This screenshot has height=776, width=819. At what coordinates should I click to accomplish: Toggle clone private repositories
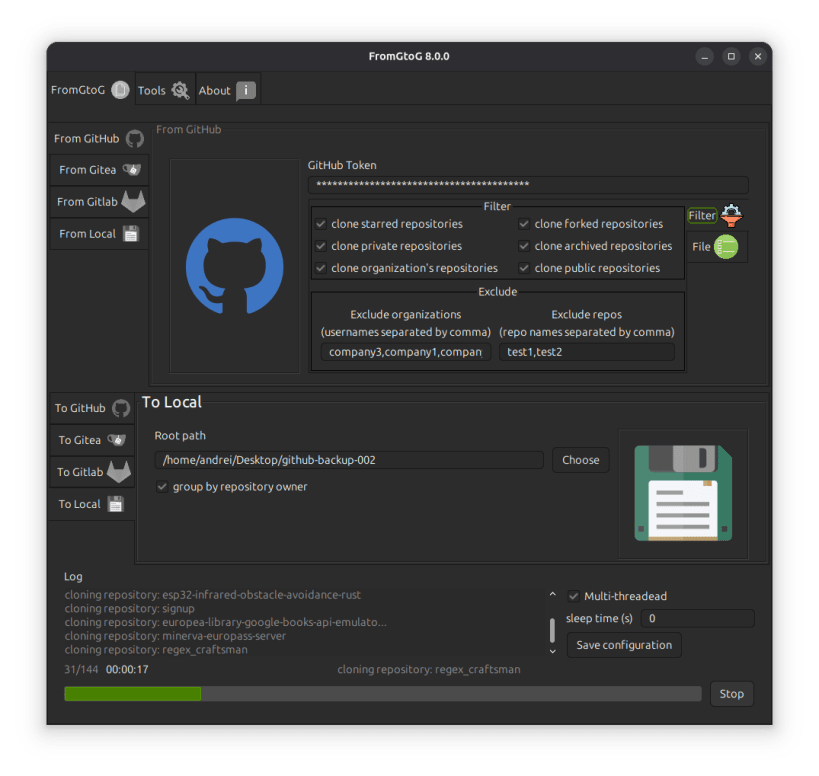tap(389, 246)
